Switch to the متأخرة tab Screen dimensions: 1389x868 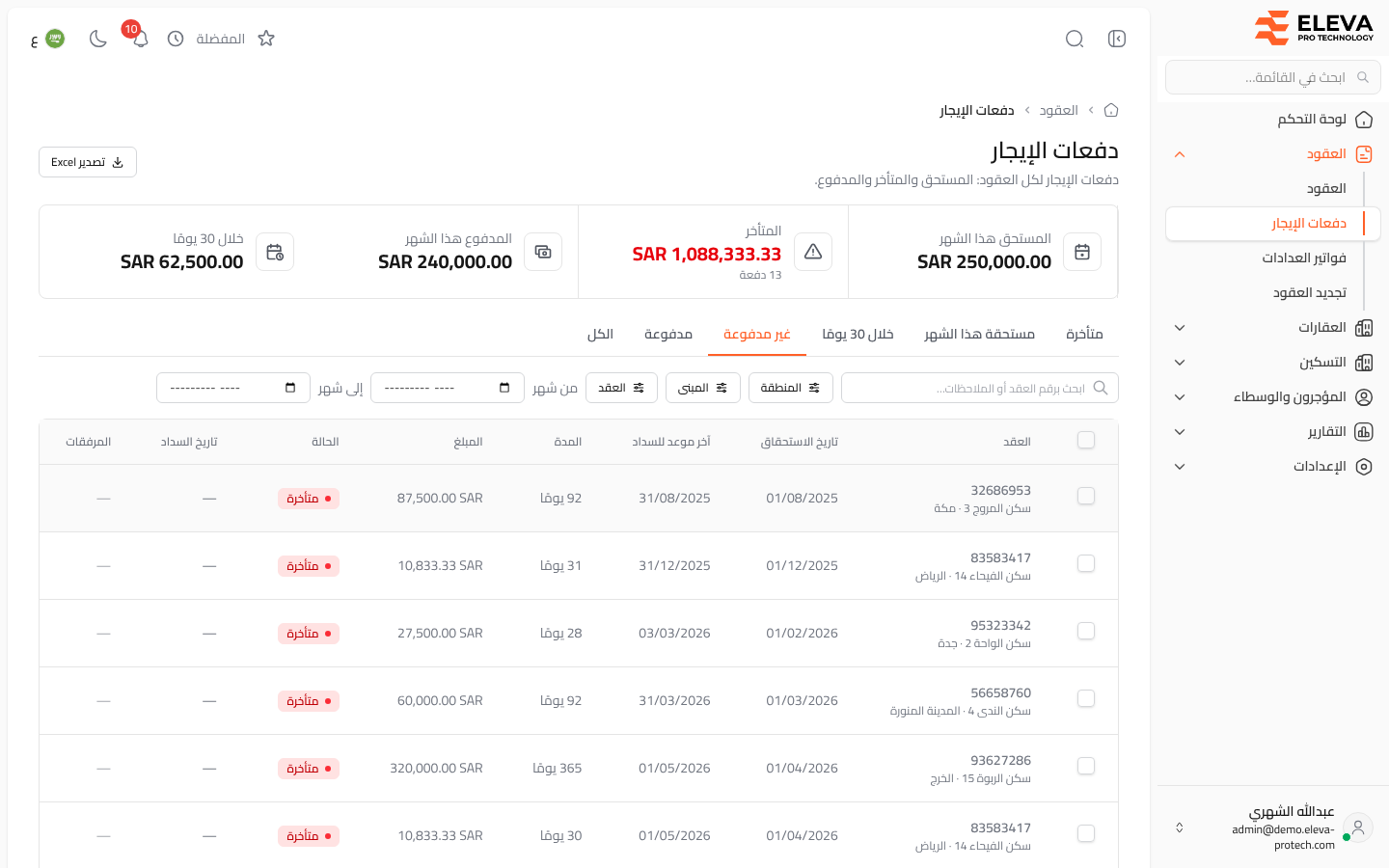1084,334
